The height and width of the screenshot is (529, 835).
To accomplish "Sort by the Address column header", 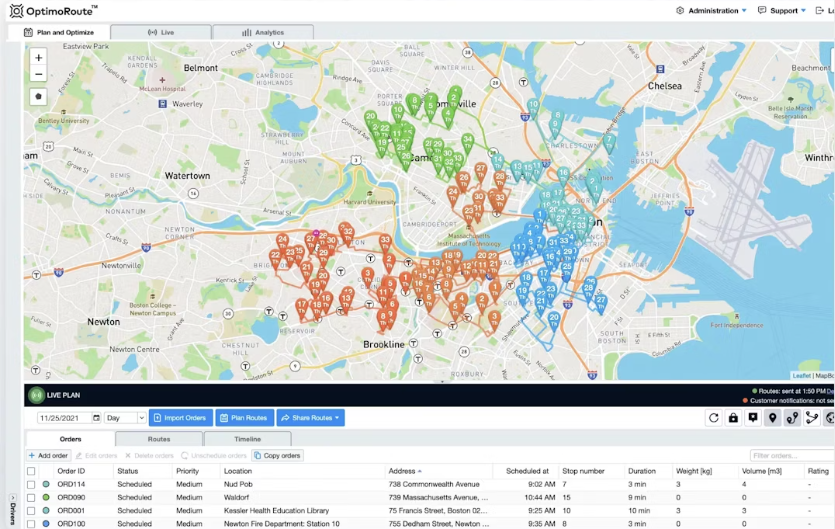I will pyautogui.click(x=405, y=471).
